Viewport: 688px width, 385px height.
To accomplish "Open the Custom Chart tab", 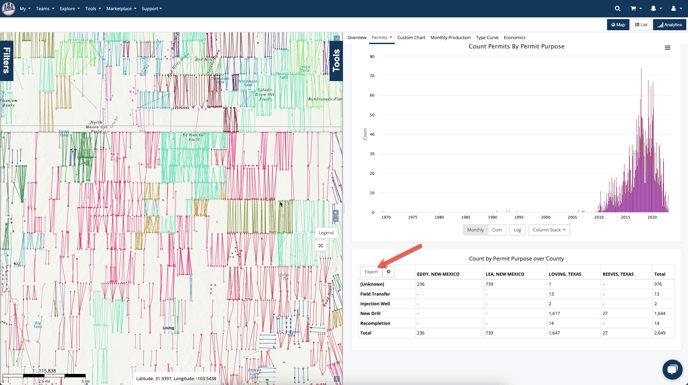I will point(411,38).
